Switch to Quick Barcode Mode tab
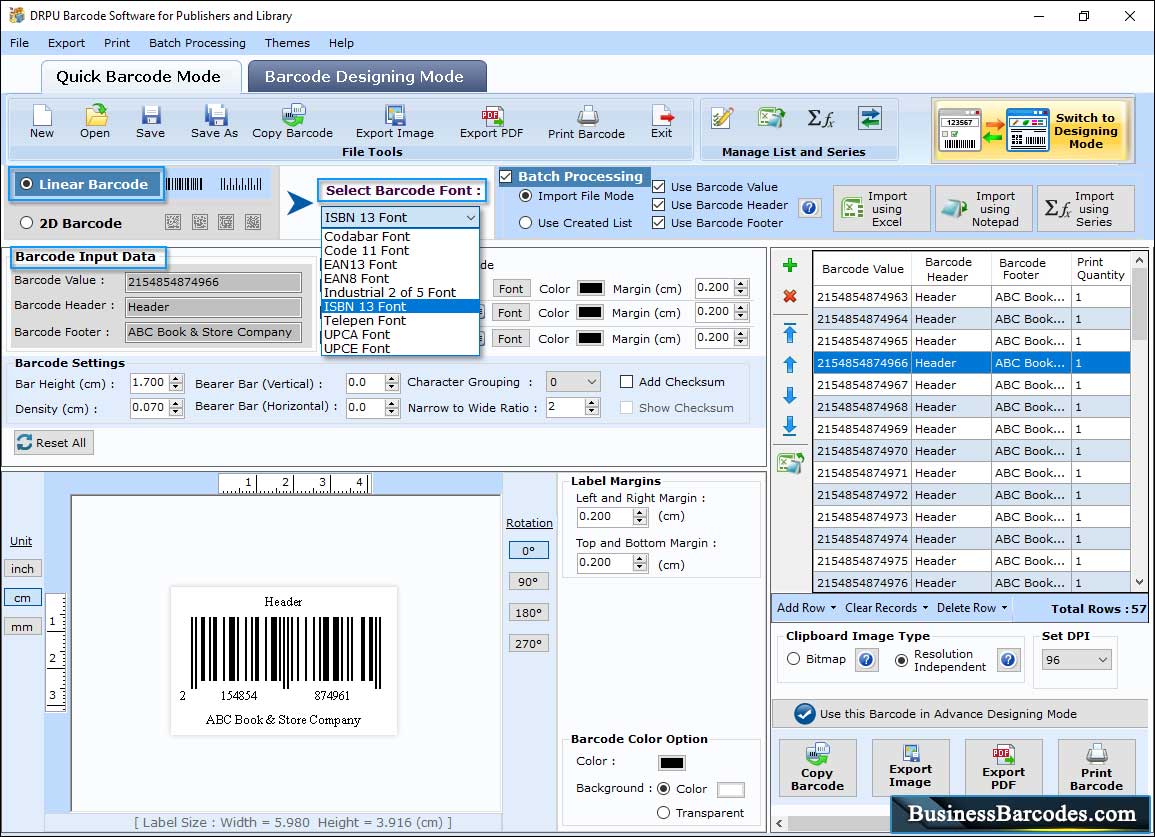Image resolution: width=1155 pixels, height=837 pixels. coord(140,77)
